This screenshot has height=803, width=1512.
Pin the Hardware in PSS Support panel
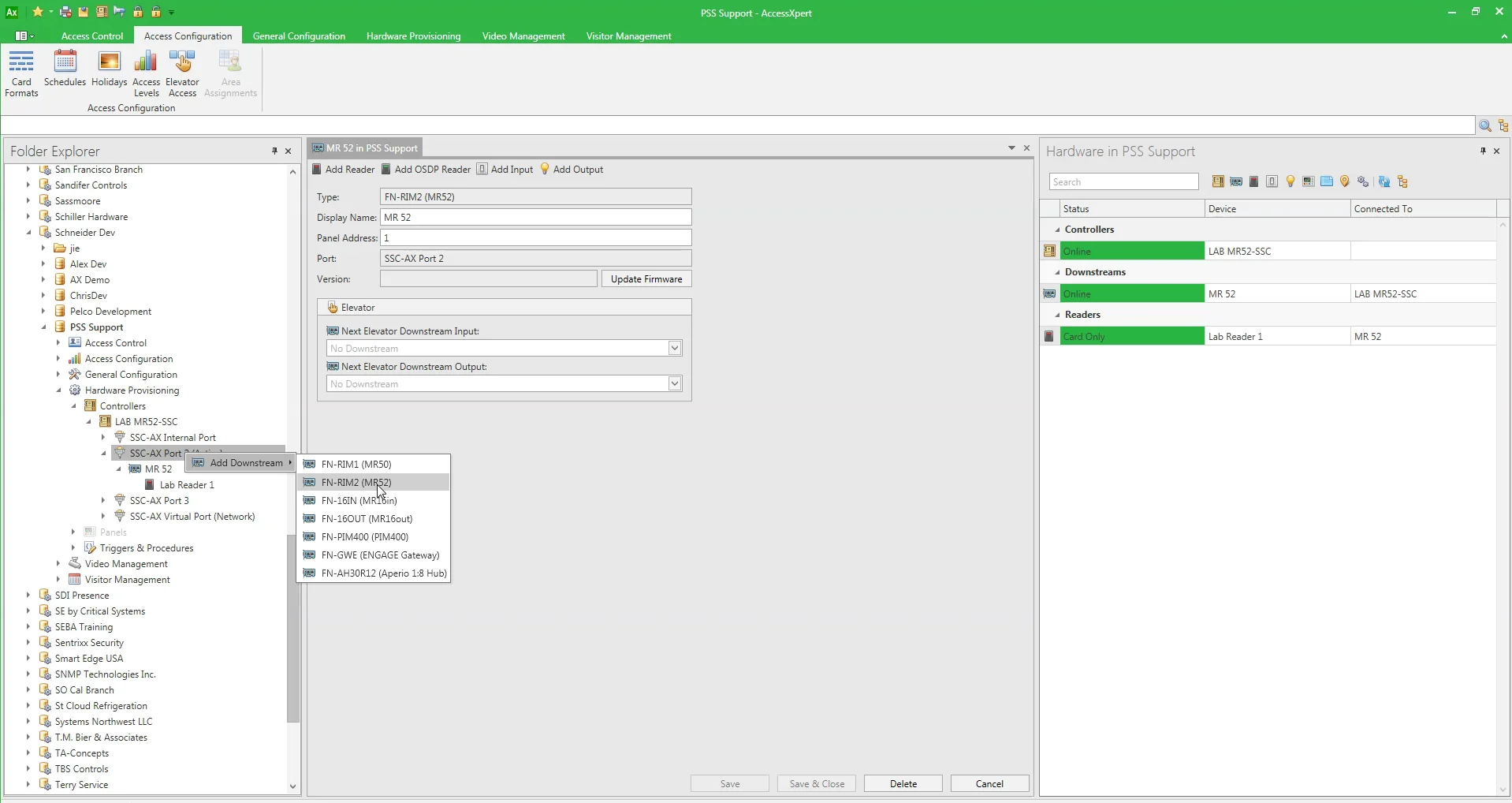pos(1483,151)
